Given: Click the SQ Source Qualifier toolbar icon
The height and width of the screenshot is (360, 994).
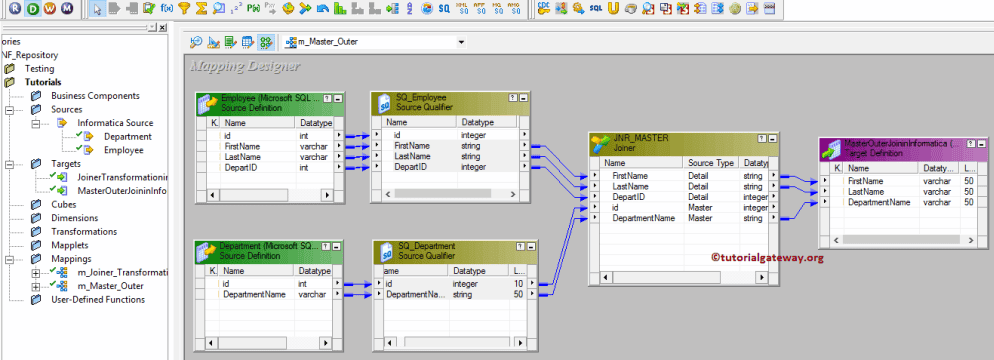Looking at the screenshot, I should [x=444, y=8].
